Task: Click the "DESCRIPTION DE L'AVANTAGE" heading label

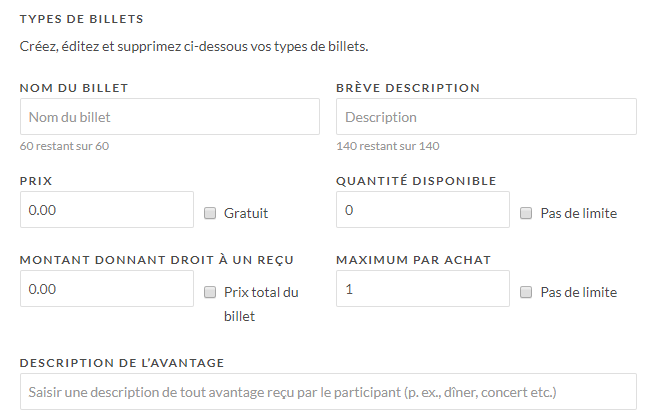Action: pyautogui.click(x=122, y=362)
